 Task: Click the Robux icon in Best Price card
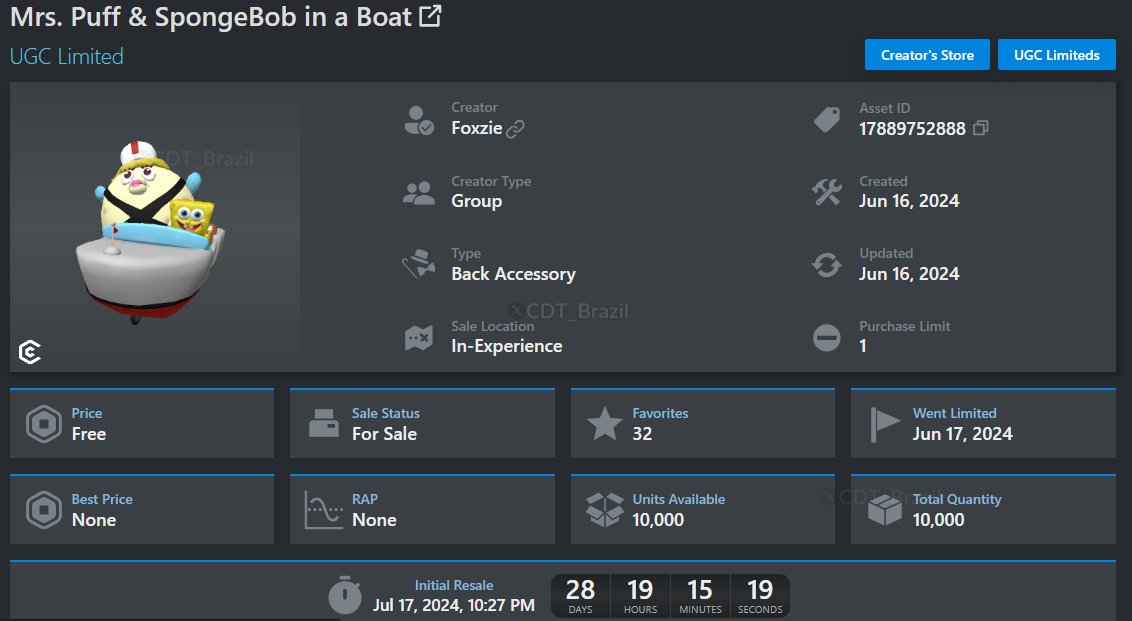(x=43, y=510)
